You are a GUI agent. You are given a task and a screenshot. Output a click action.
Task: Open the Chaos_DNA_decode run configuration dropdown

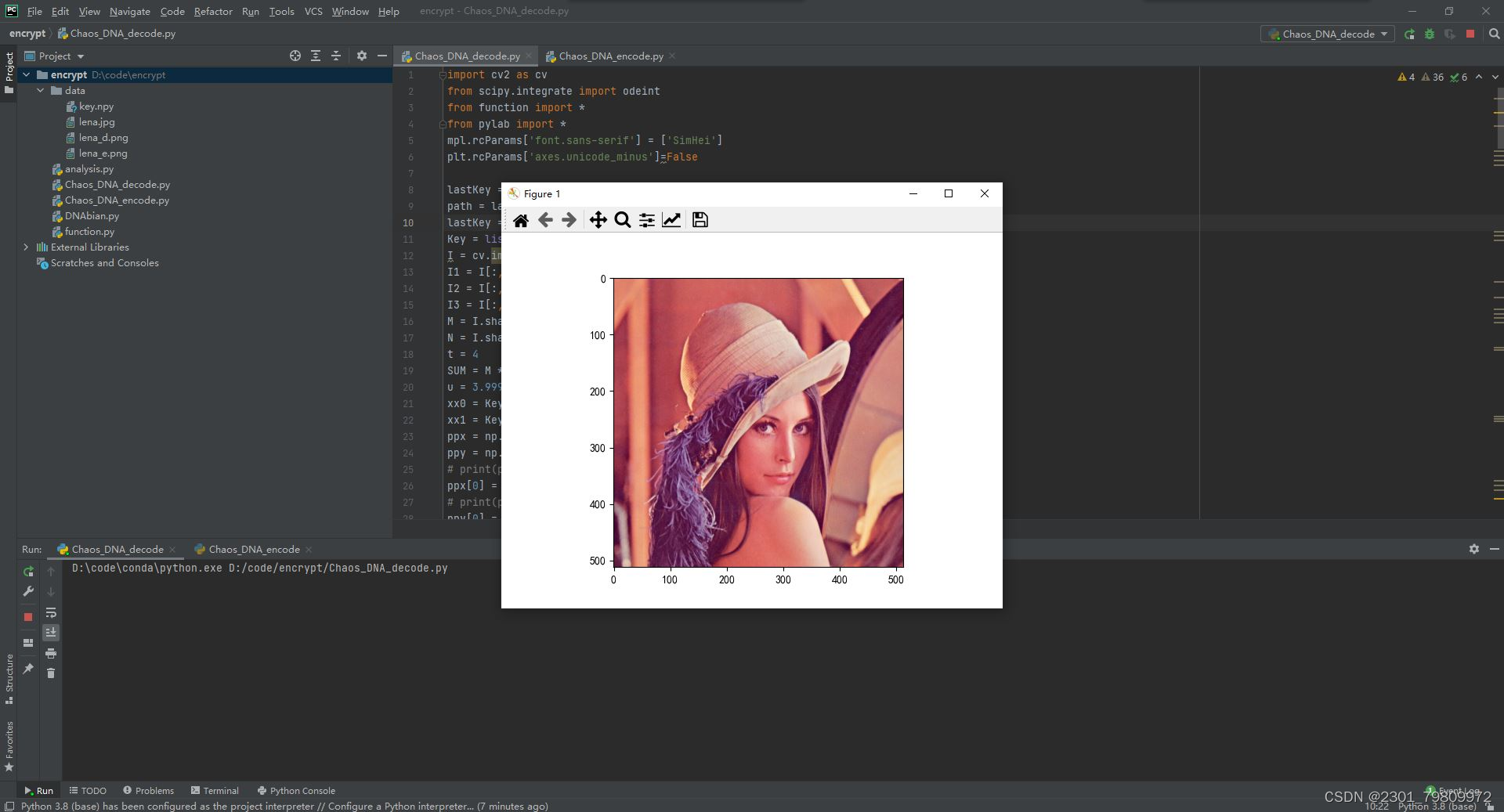tap(1328, 34)
